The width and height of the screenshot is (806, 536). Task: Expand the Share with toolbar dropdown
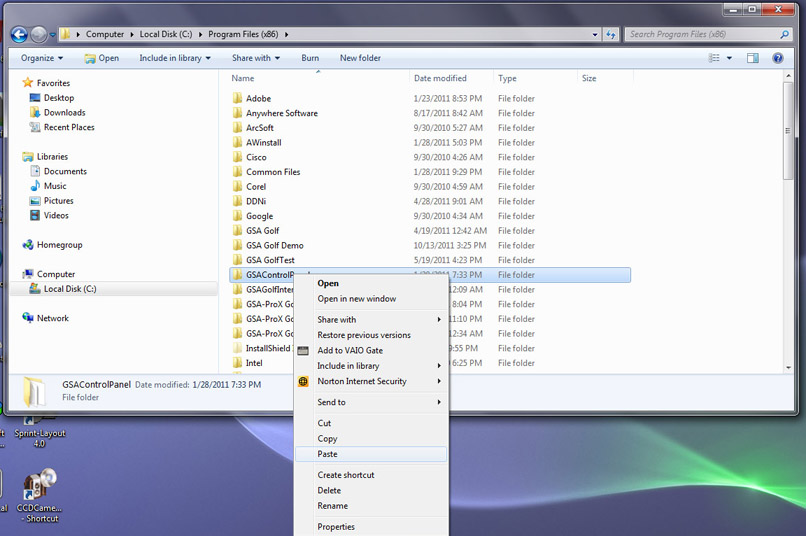255,58
